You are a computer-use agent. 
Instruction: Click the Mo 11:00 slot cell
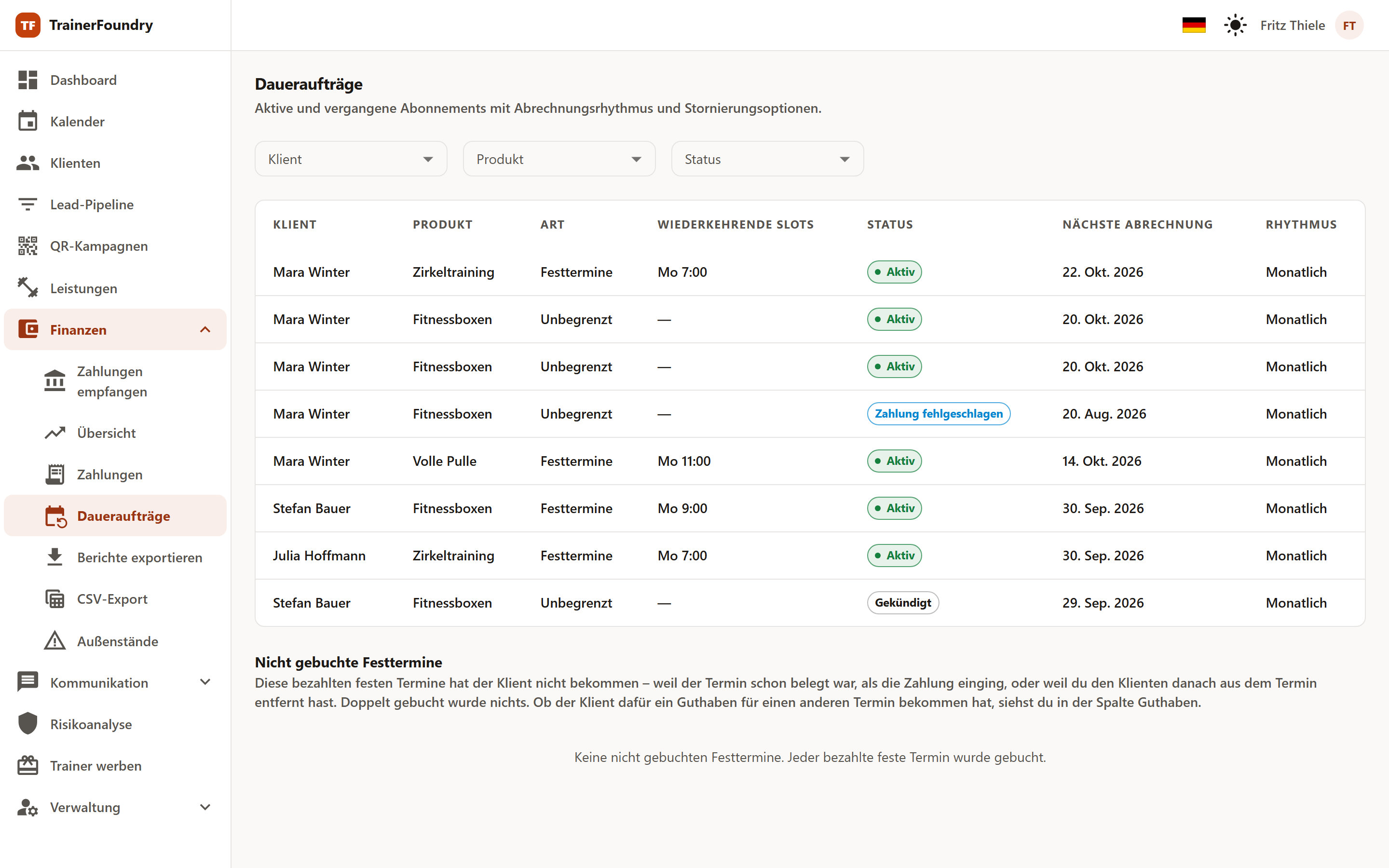(683, 461)
